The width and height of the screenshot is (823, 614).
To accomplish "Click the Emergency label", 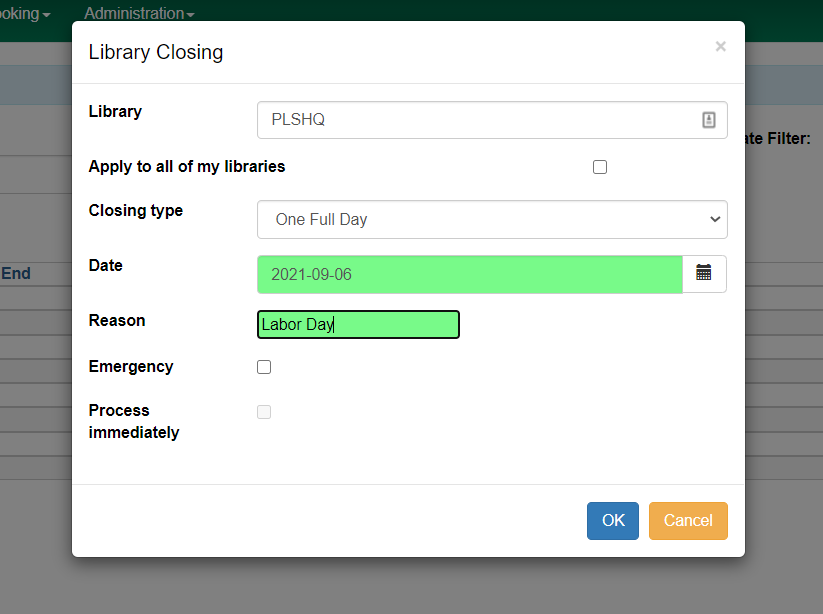I will tap(131, 366).
